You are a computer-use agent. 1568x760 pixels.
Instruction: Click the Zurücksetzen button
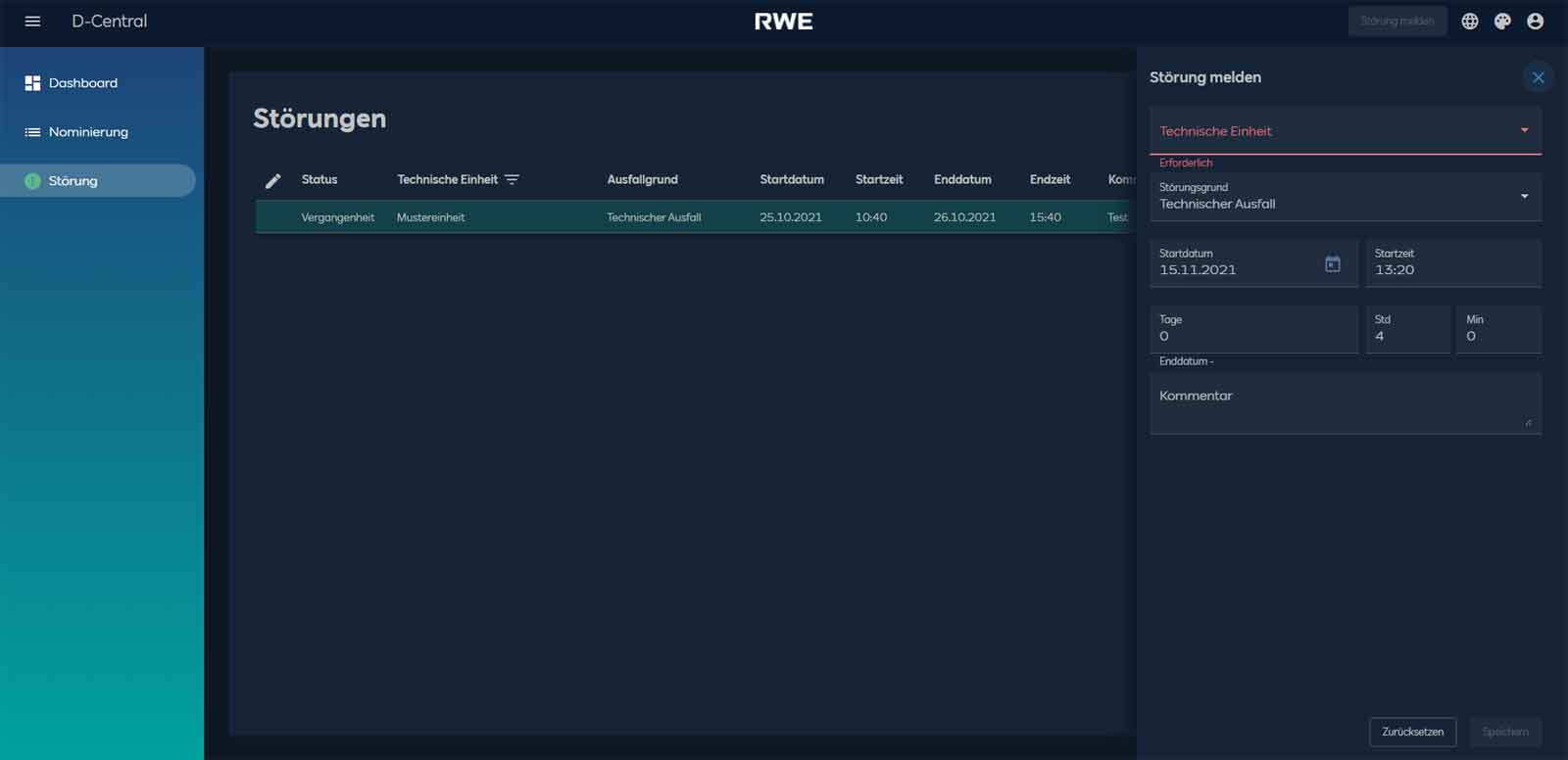[x=1412, y=732]
